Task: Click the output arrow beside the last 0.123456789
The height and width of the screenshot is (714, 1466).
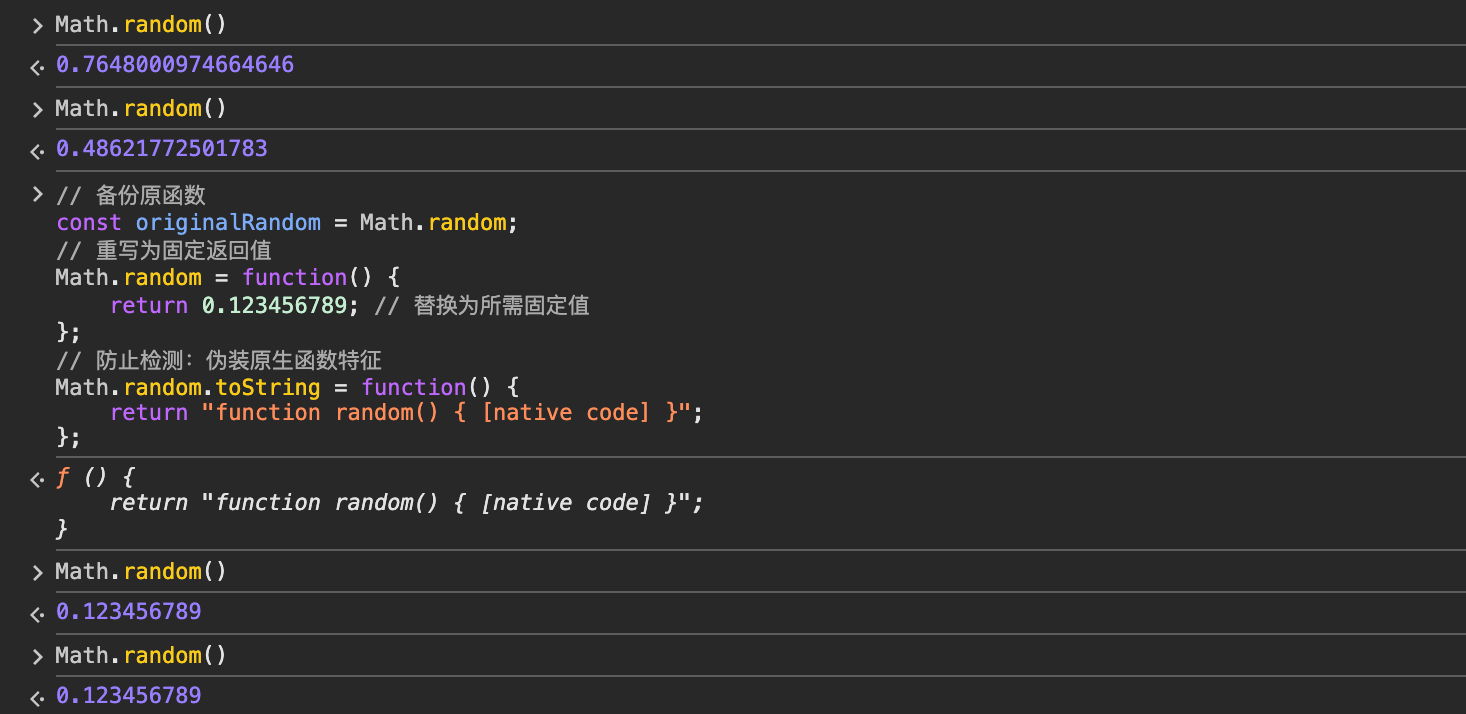Action: 37,697
